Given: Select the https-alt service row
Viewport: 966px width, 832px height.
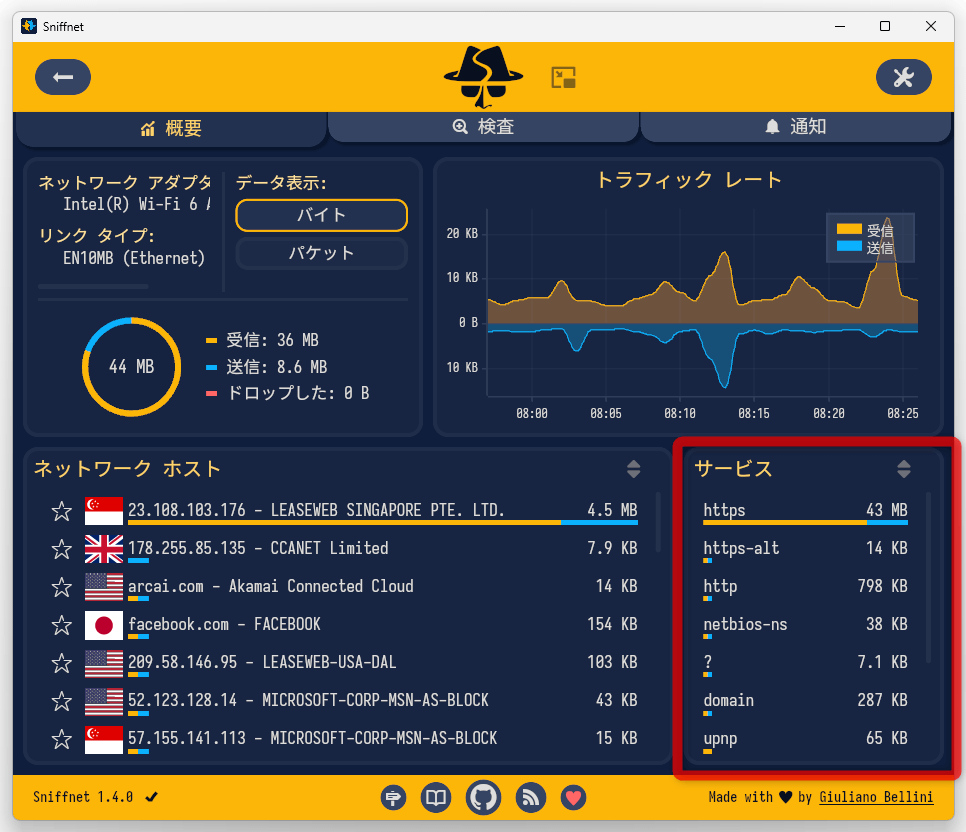Looking at the screenshot, I should click(805, 550).
